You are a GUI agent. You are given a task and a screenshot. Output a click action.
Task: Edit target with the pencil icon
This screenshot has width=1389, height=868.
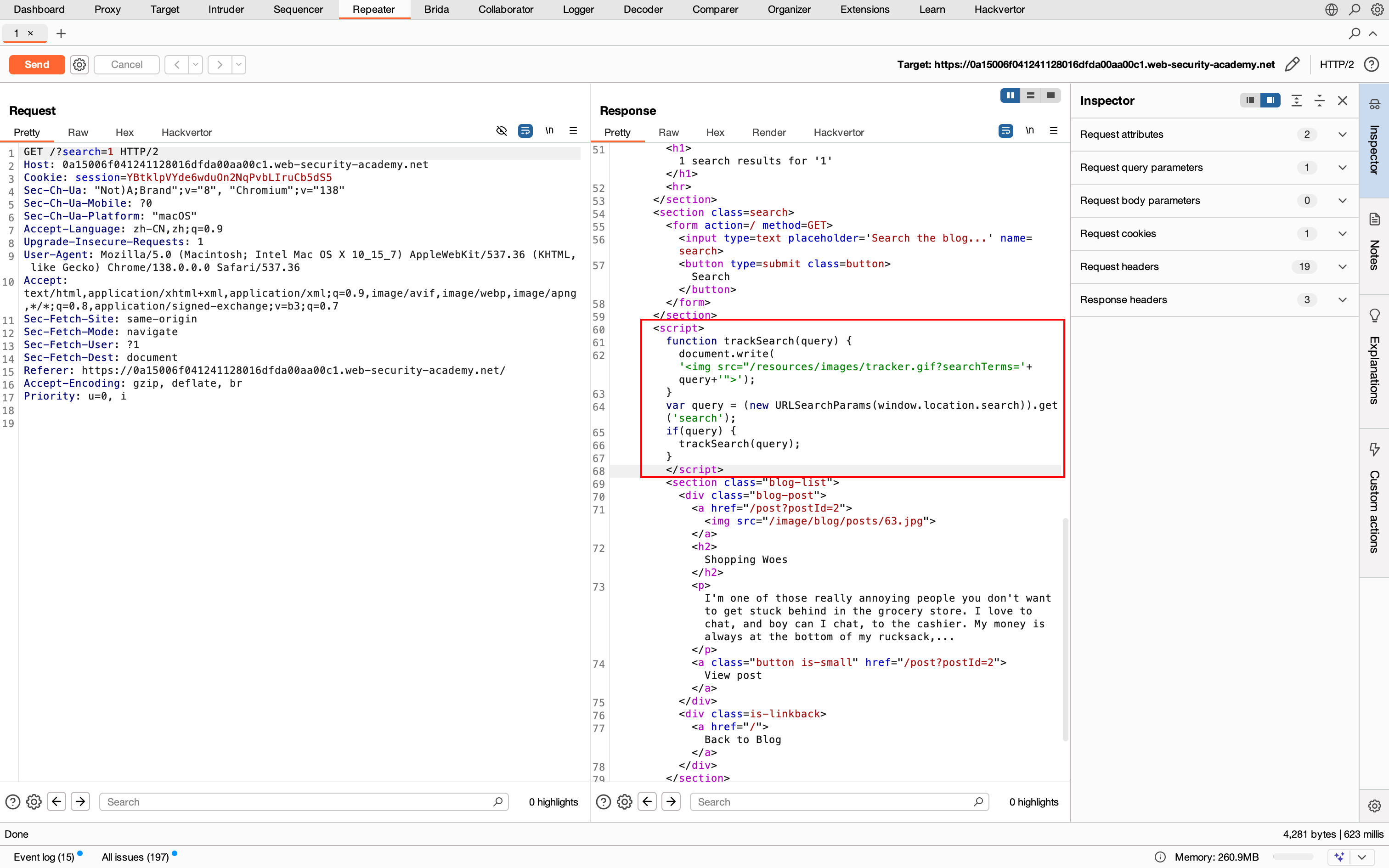point(1292,64)
